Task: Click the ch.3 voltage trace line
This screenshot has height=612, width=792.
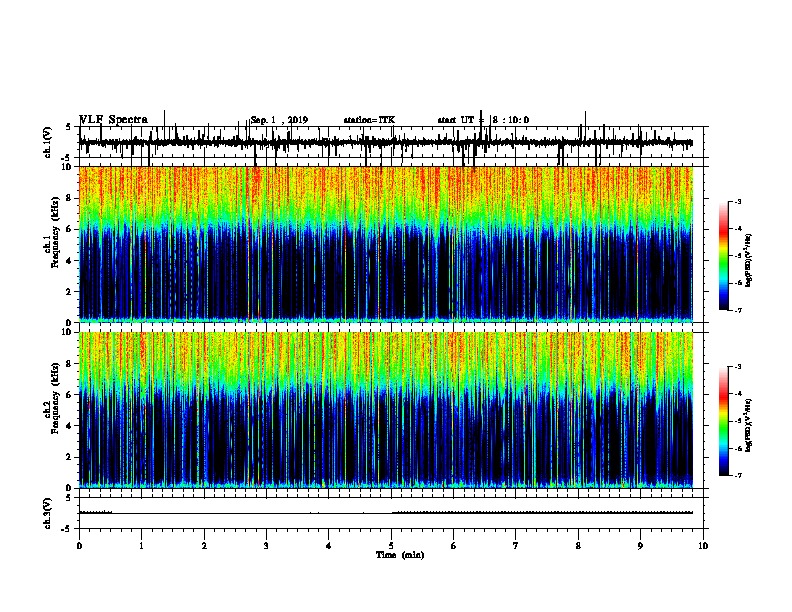Action: tap(386, 513)
